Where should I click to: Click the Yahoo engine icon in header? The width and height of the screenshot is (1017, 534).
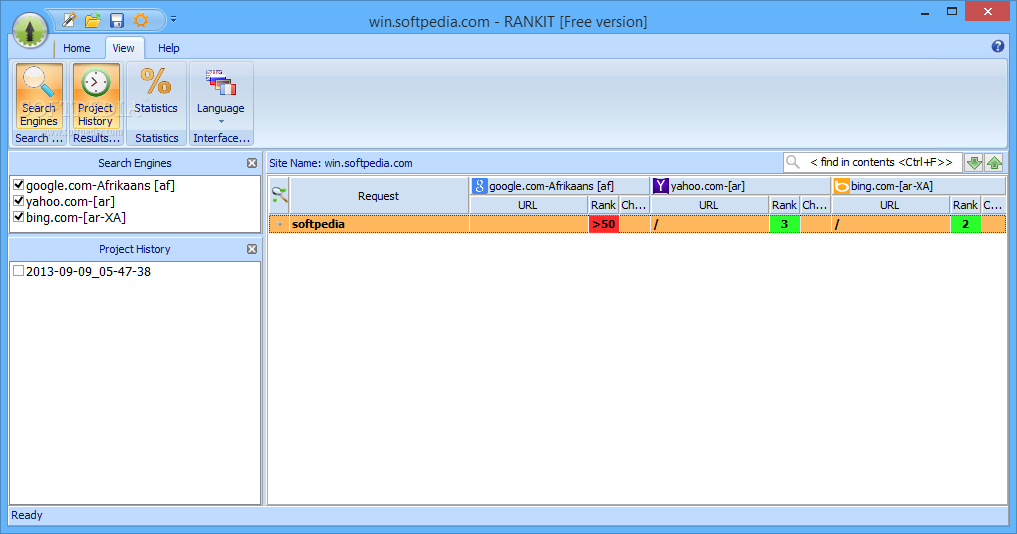click(x=660, y=186)
